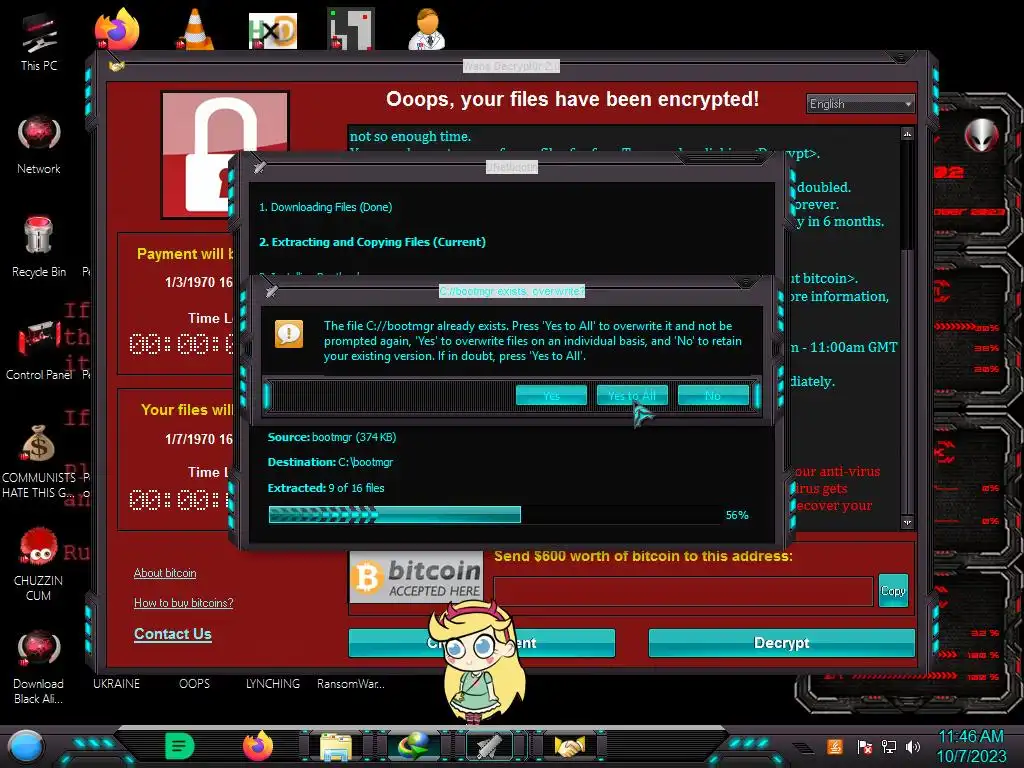Open the Control Panel desktop icon
The width and height of the screenshot is (1024, 768).
click(39, 350)
